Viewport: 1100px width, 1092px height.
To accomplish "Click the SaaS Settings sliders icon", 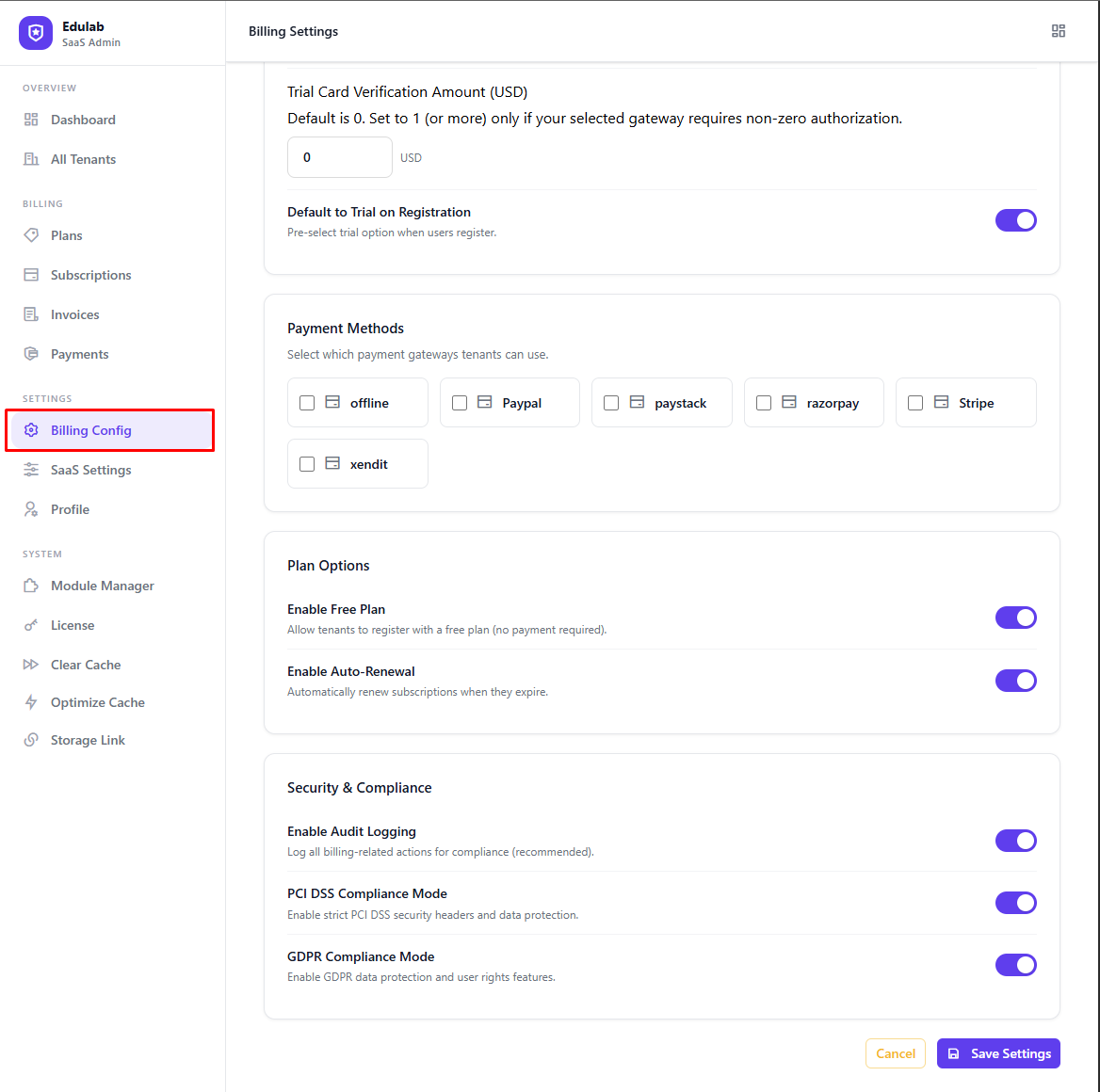I will point(32,470).
